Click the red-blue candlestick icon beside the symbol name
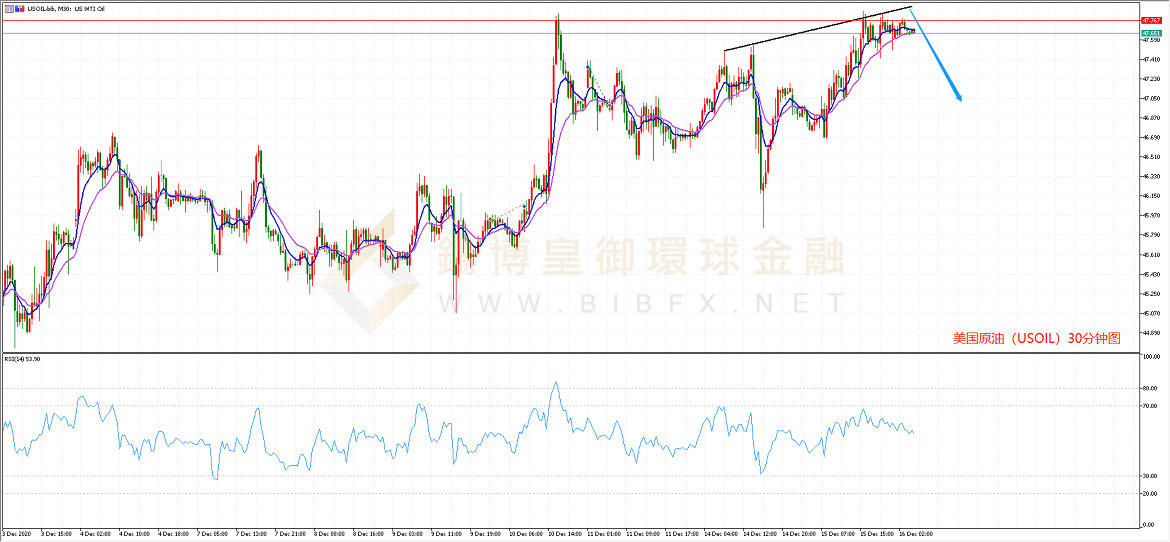The image size is (1170, 542). coord(18,6)
